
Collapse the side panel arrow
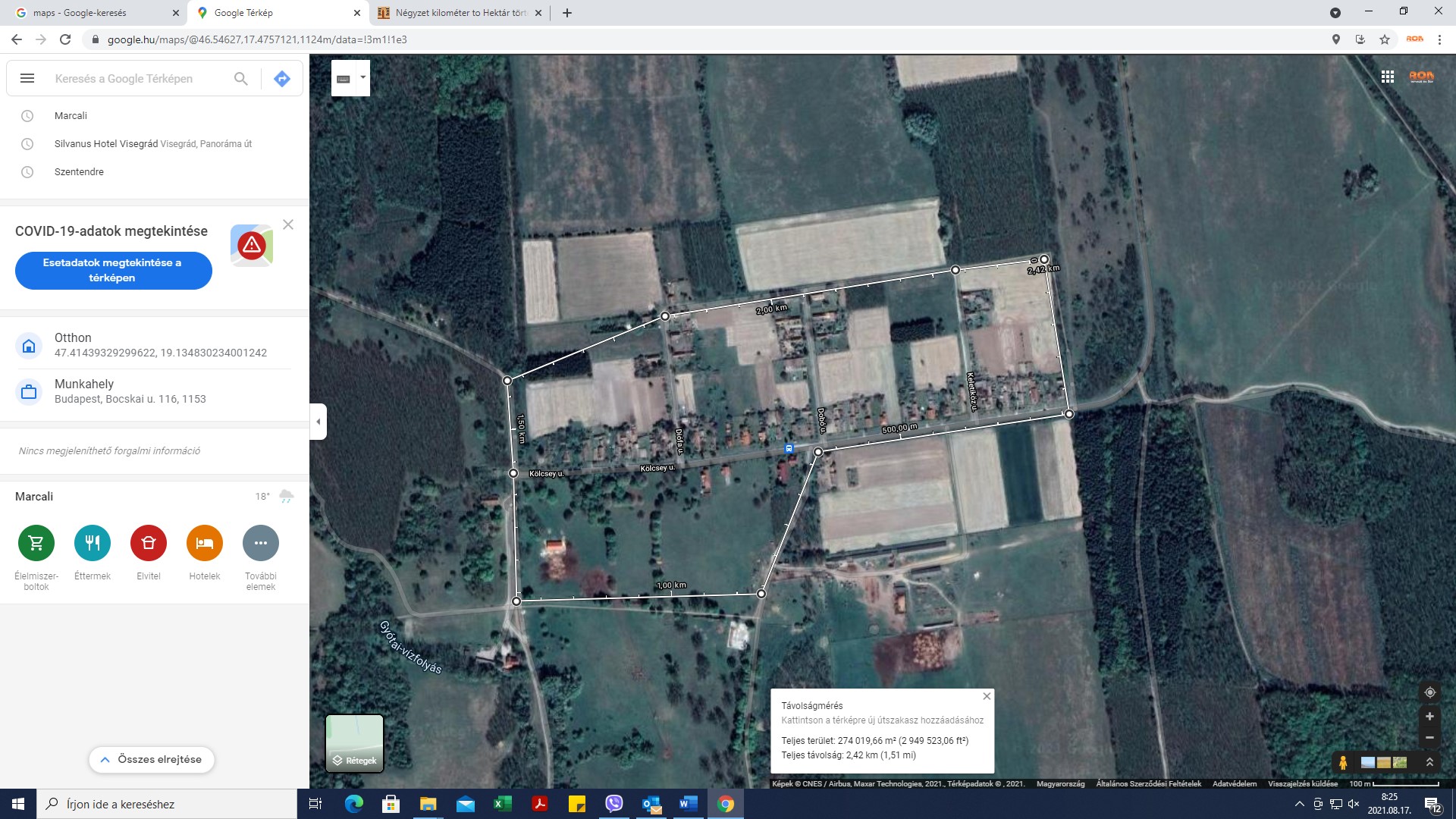pos(318,422)
